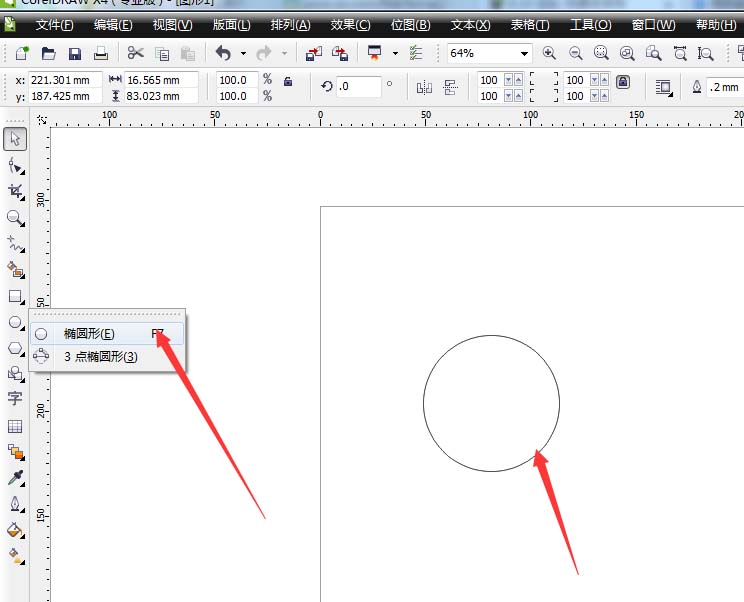Screen dimensions: 744x602
Task: Redo the last undone action
Action: tap(263, 53)
